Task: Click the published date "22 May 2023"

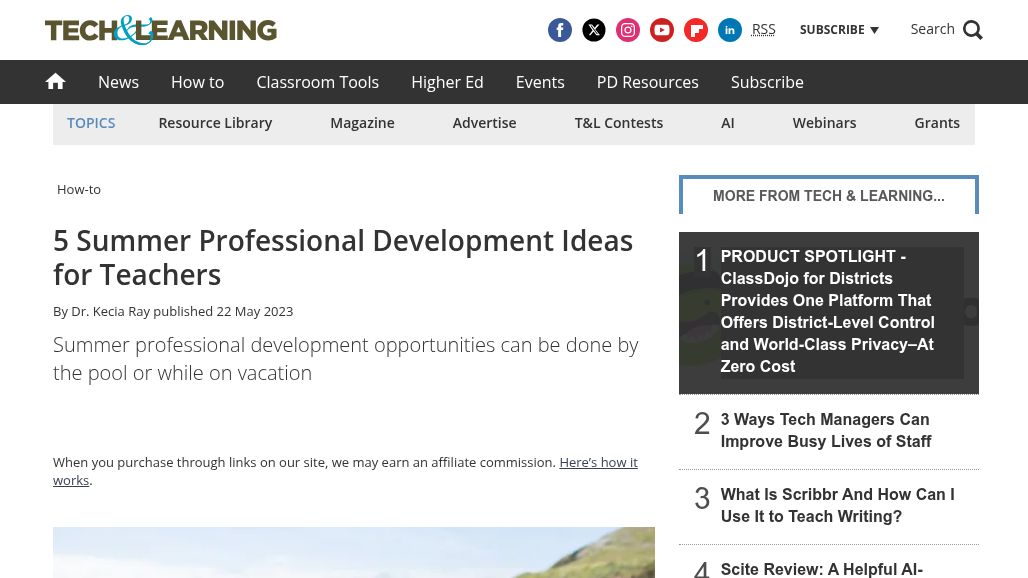Action: coord(254,311)
